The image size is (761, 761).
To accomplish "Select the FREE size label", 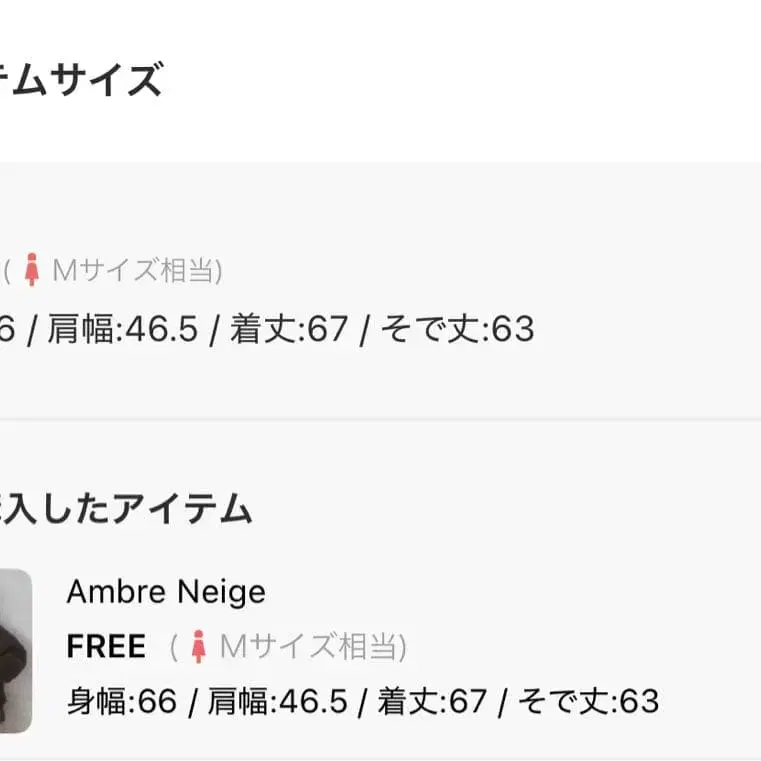I will (106, 647).
